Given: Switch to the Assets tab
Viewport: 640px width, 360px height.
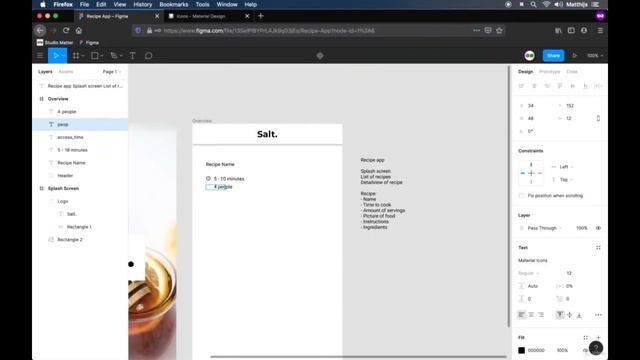Looking at the screenshot, I should [x=66, y=71].
